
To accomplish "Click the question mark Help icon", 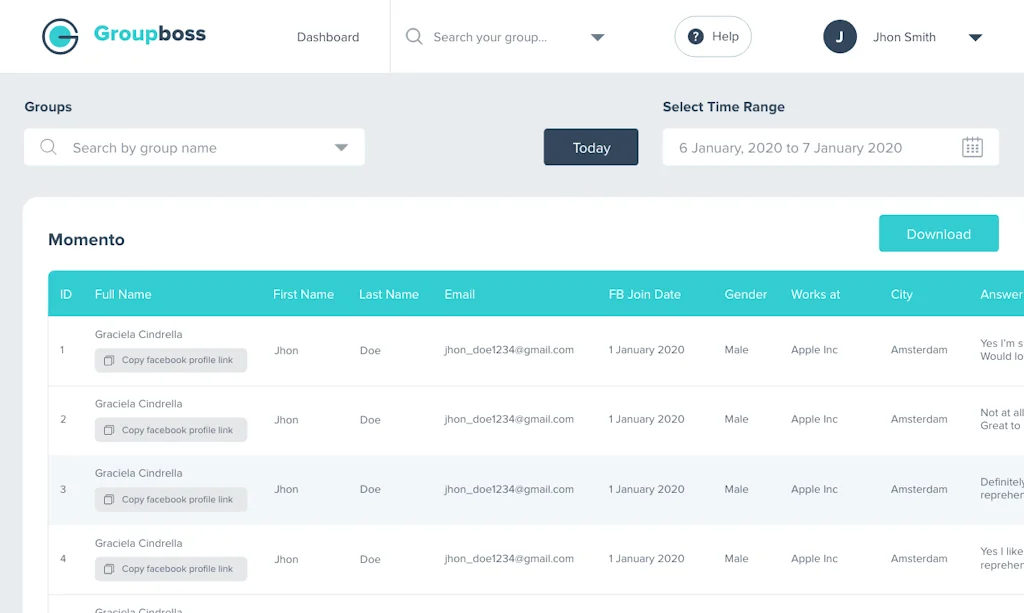I will click(696, 37).
